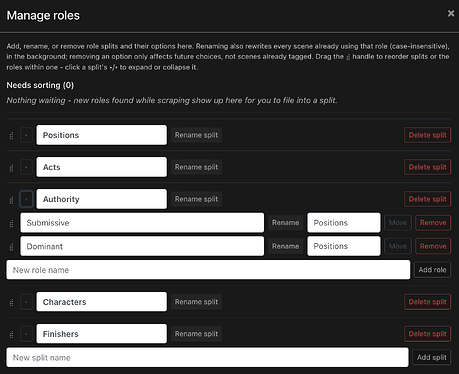The image size is (459, 374).
Task: Grab the drag handle for Submissive role
Action: pos(11,223)
